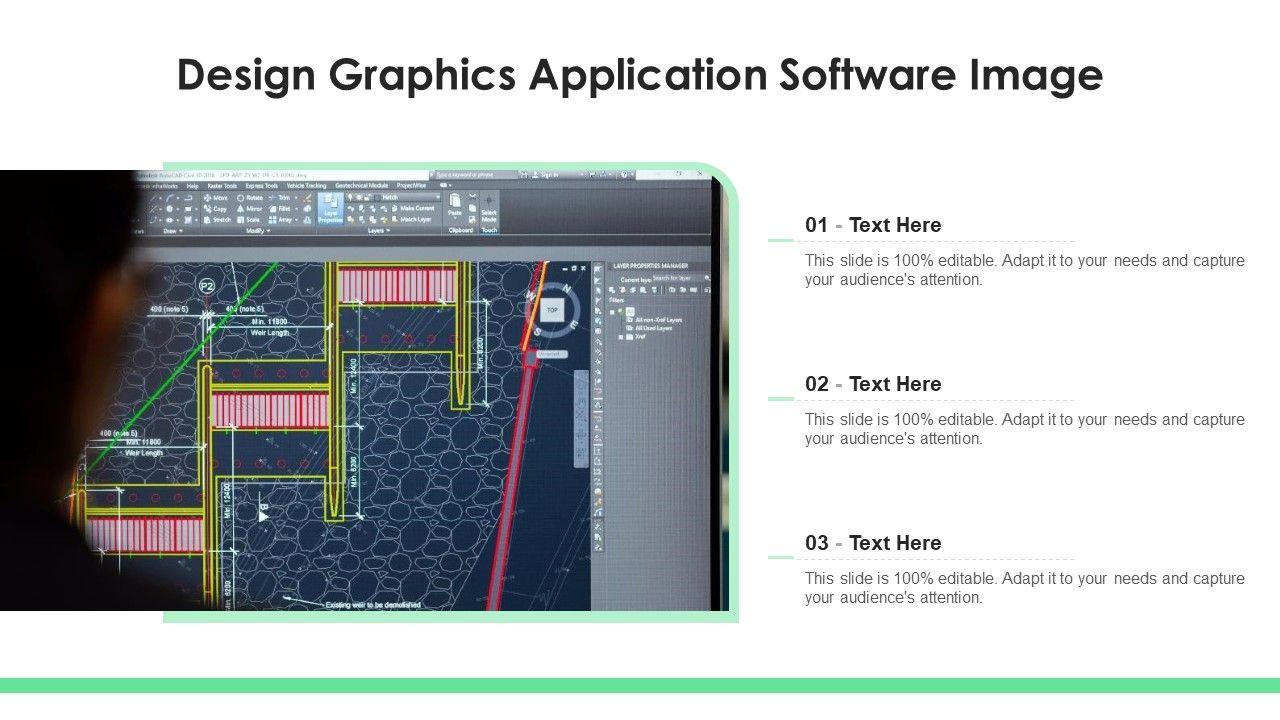
Task: Open the Express Tools ribbon tab
Action: click(262, 185)
